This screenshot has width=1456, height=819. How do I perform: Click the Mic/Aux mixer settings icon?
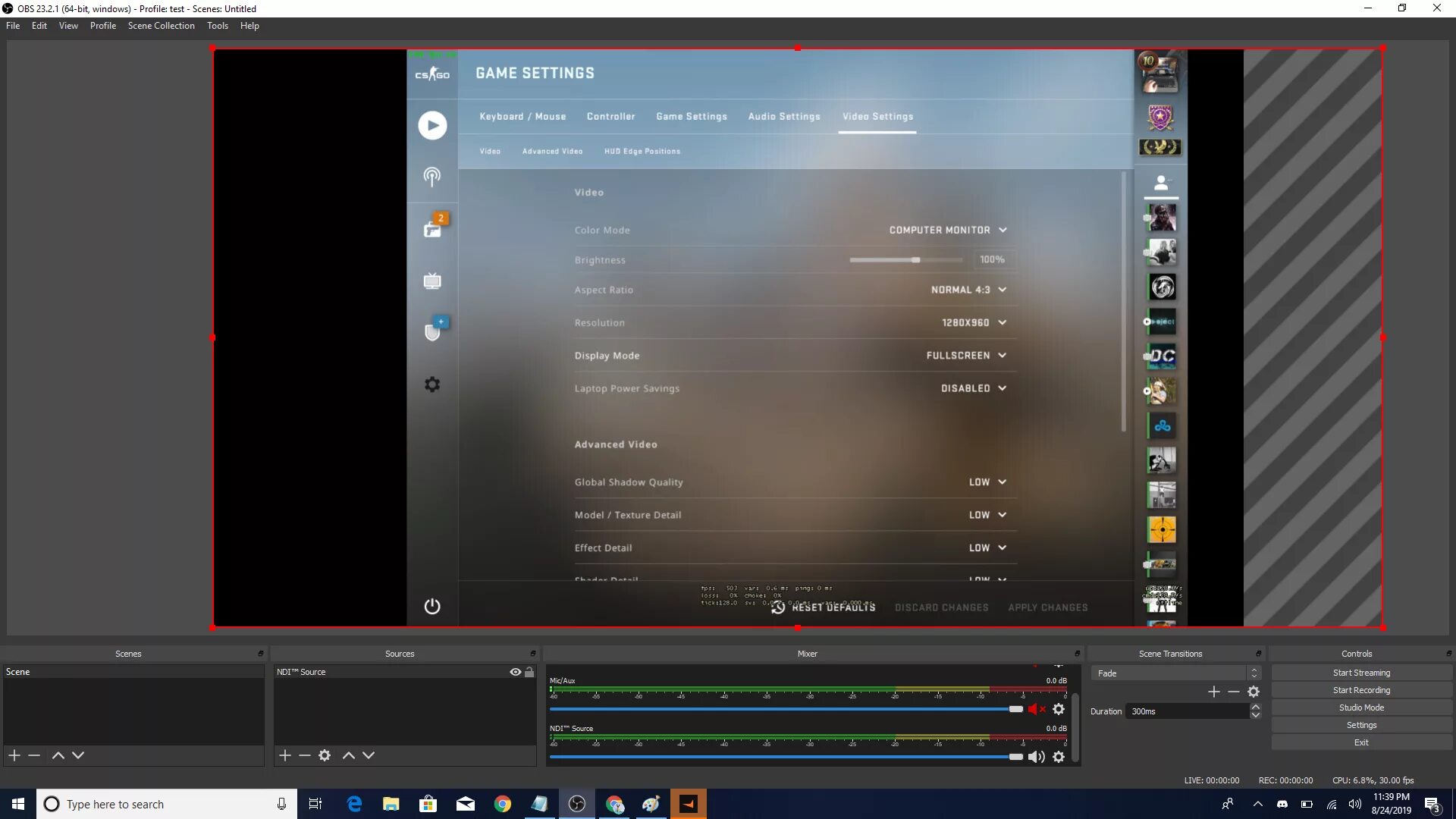pos(1059,709)
